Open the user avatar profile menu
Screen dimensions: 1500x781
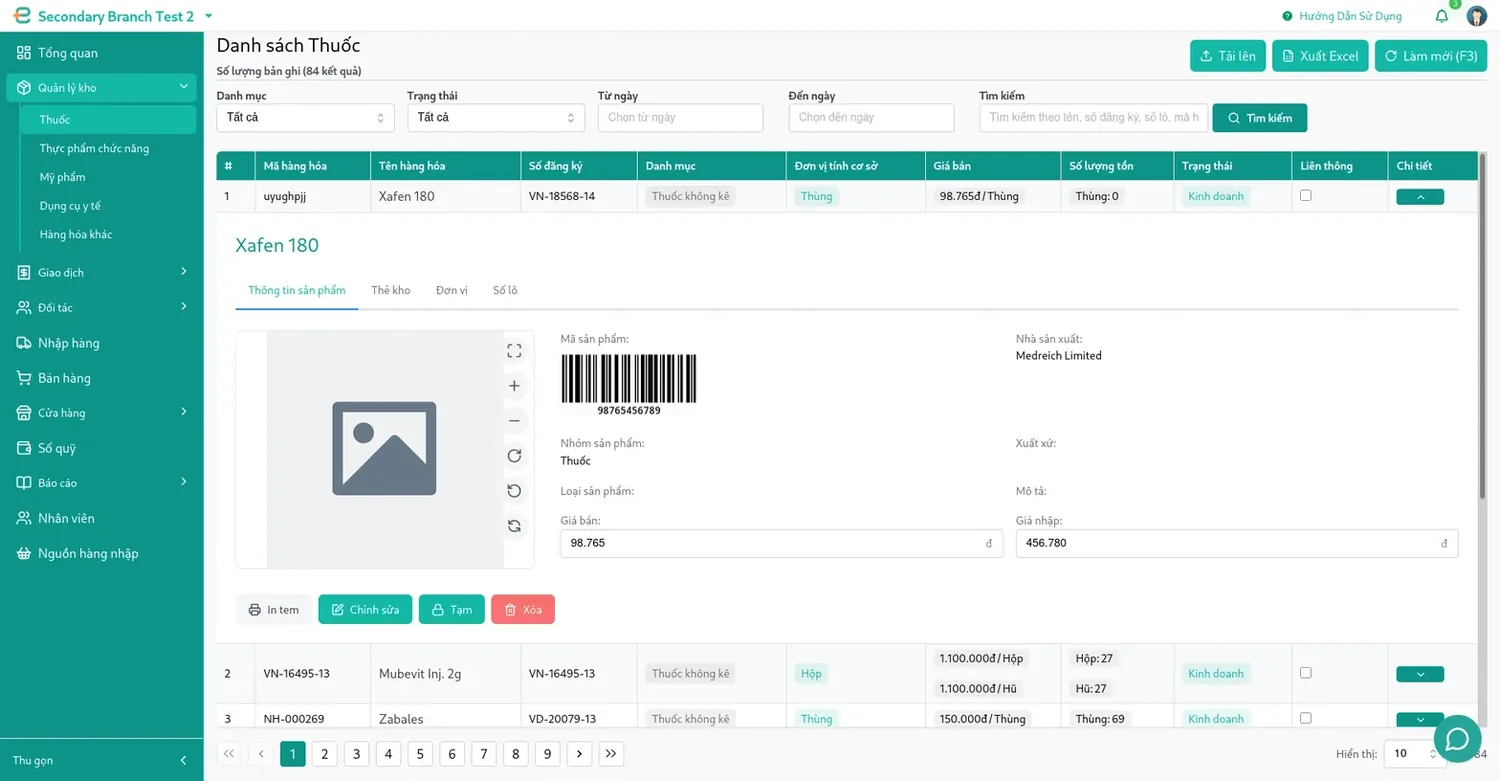point(1477,16)
